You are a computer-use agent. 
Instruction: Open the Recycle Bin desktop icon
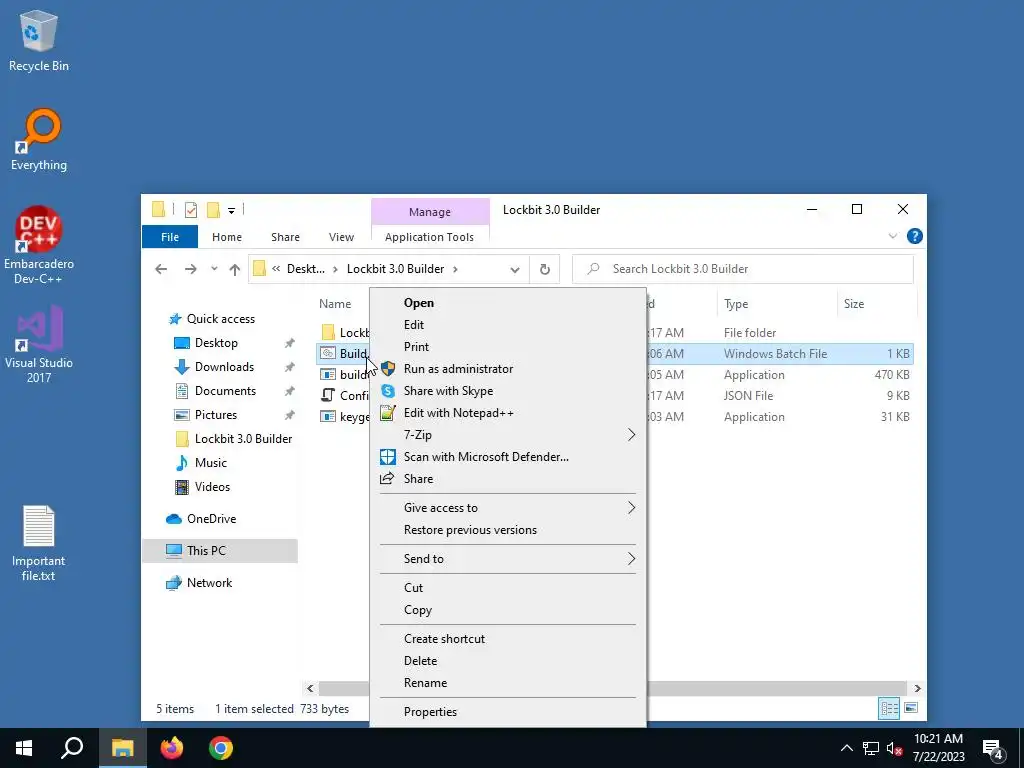(x=39, y=40)
